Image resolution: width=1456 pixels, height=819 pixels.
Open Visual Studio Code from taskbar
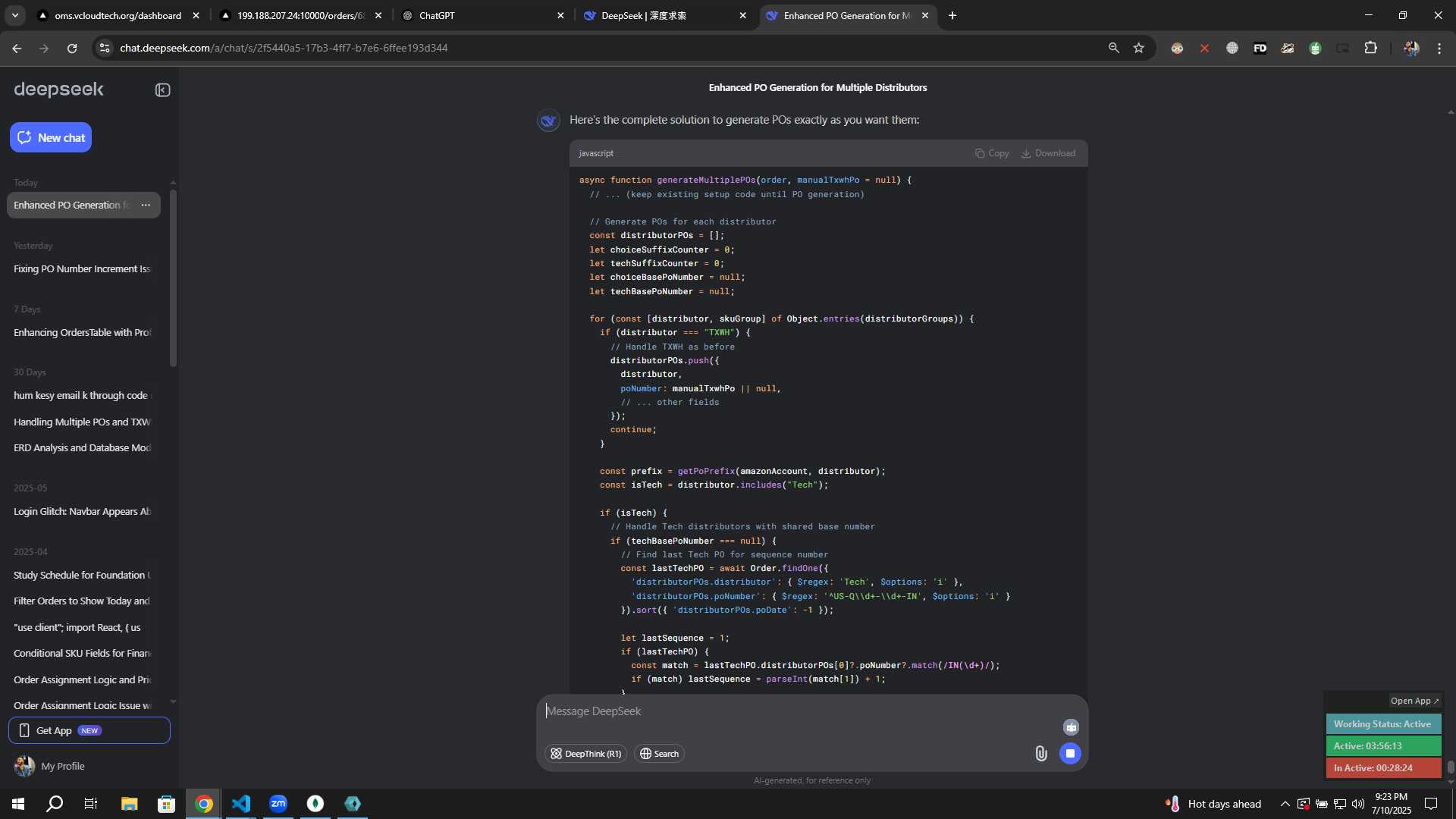(x=241, y=804)
